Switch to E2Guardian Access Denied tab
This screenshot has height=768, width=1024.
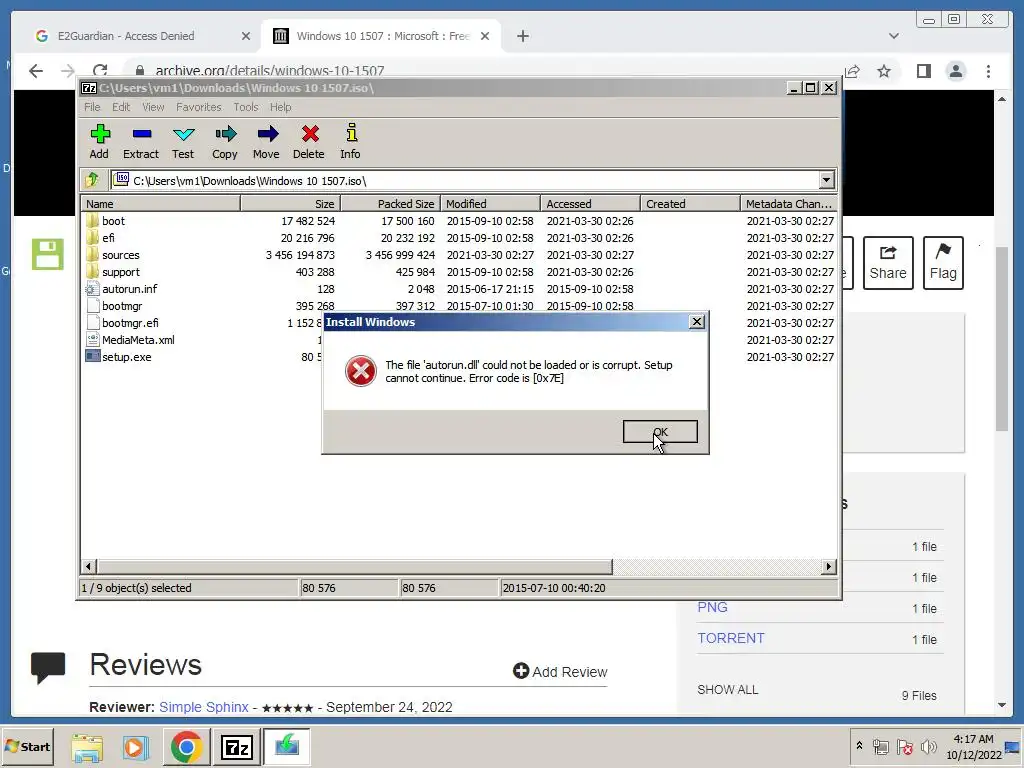[126, 36]
